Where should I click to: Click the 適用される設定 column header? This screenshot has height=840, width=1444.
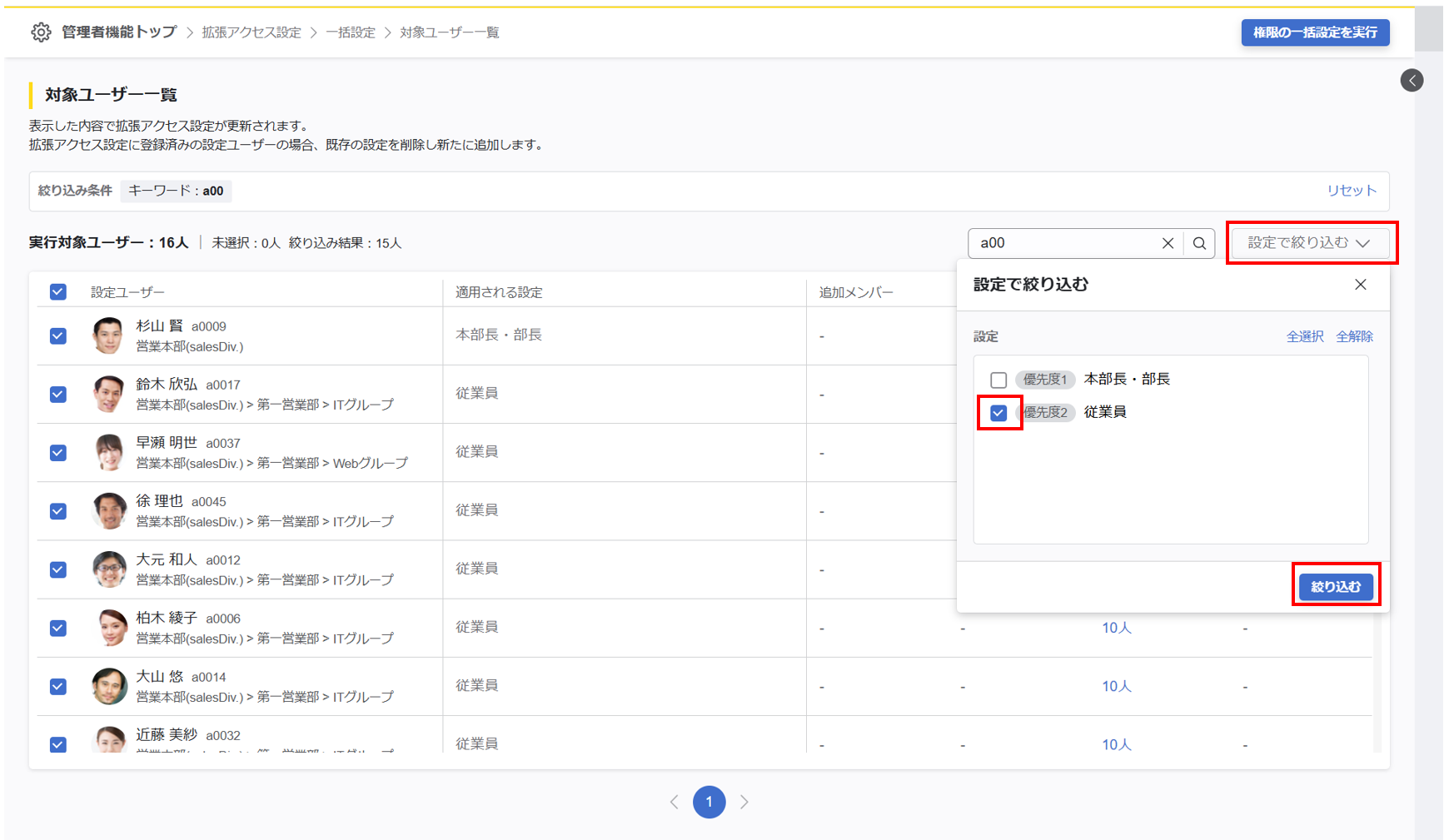tap(499, 292)
